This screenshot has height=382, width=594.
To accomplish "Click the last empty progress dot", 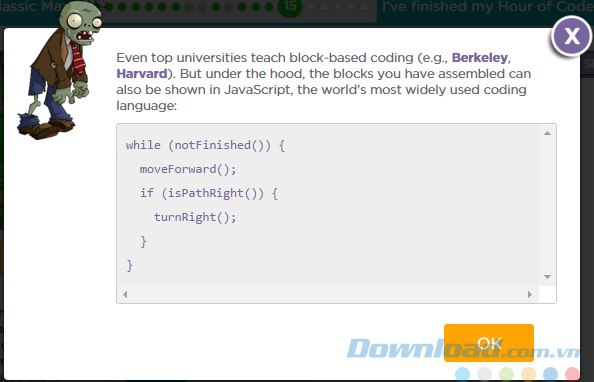I will click(x=364, y=7).
